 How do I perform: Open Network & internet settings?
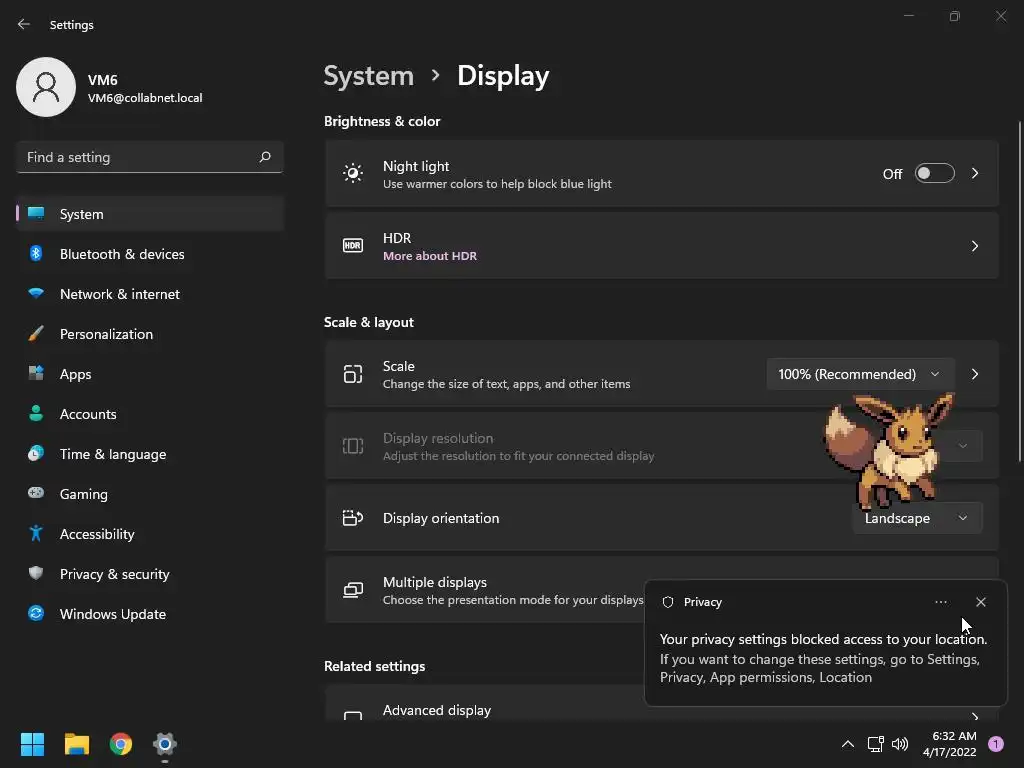pyautogui.click(x=119, y=294)
